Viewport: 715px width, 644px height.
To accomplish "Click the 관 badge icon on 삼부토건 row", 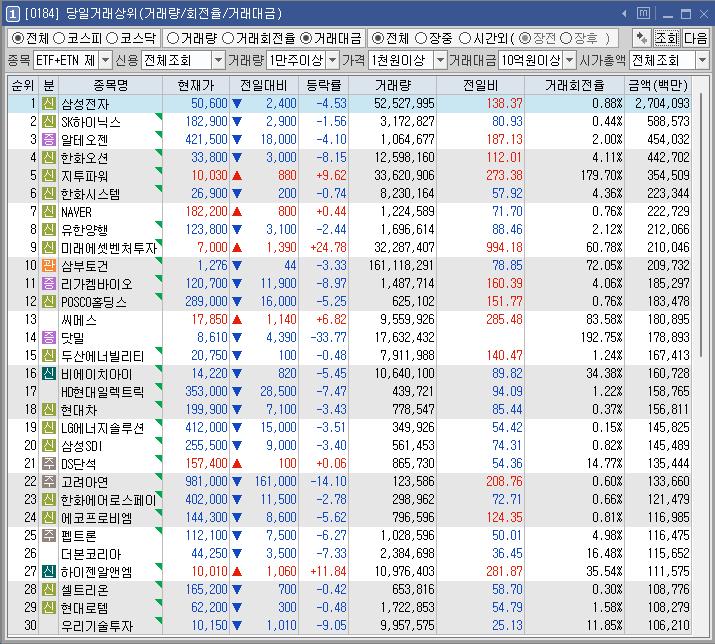I will 49,265.
